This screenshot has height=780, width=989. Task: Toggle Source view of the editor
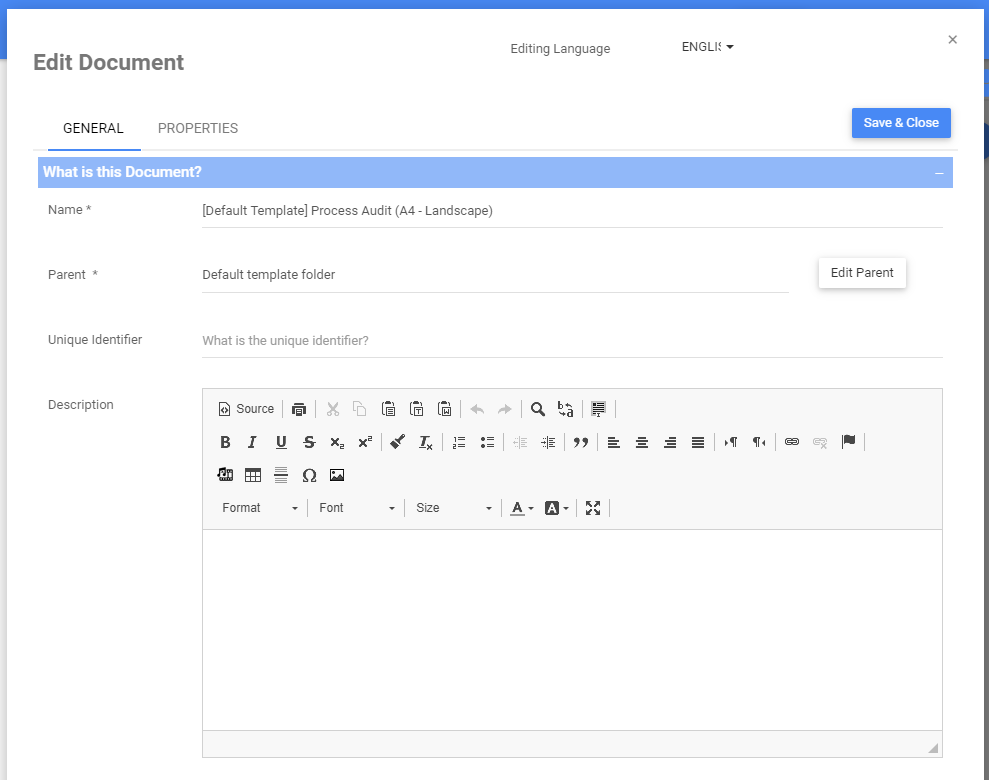pyautogui.click(x=246, y=409)
